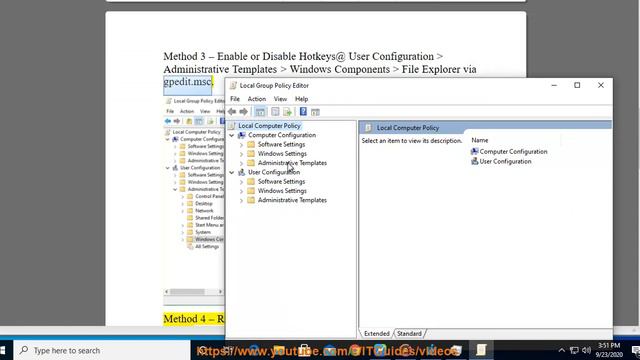The height and width of the screenshot is (360, 640).
Task: Select Local Computer Policy root node
Action: click(x=269, y=126)
